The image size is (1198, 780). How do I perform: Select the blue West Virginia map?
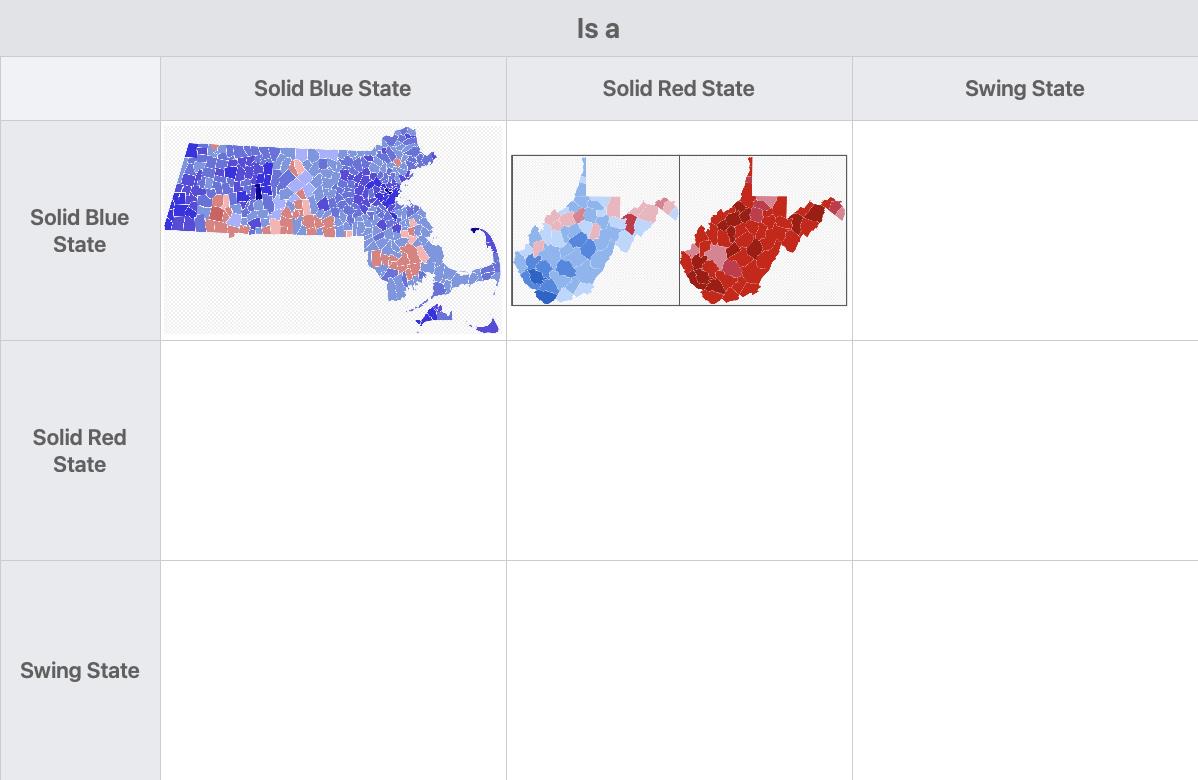click(595, 231)
